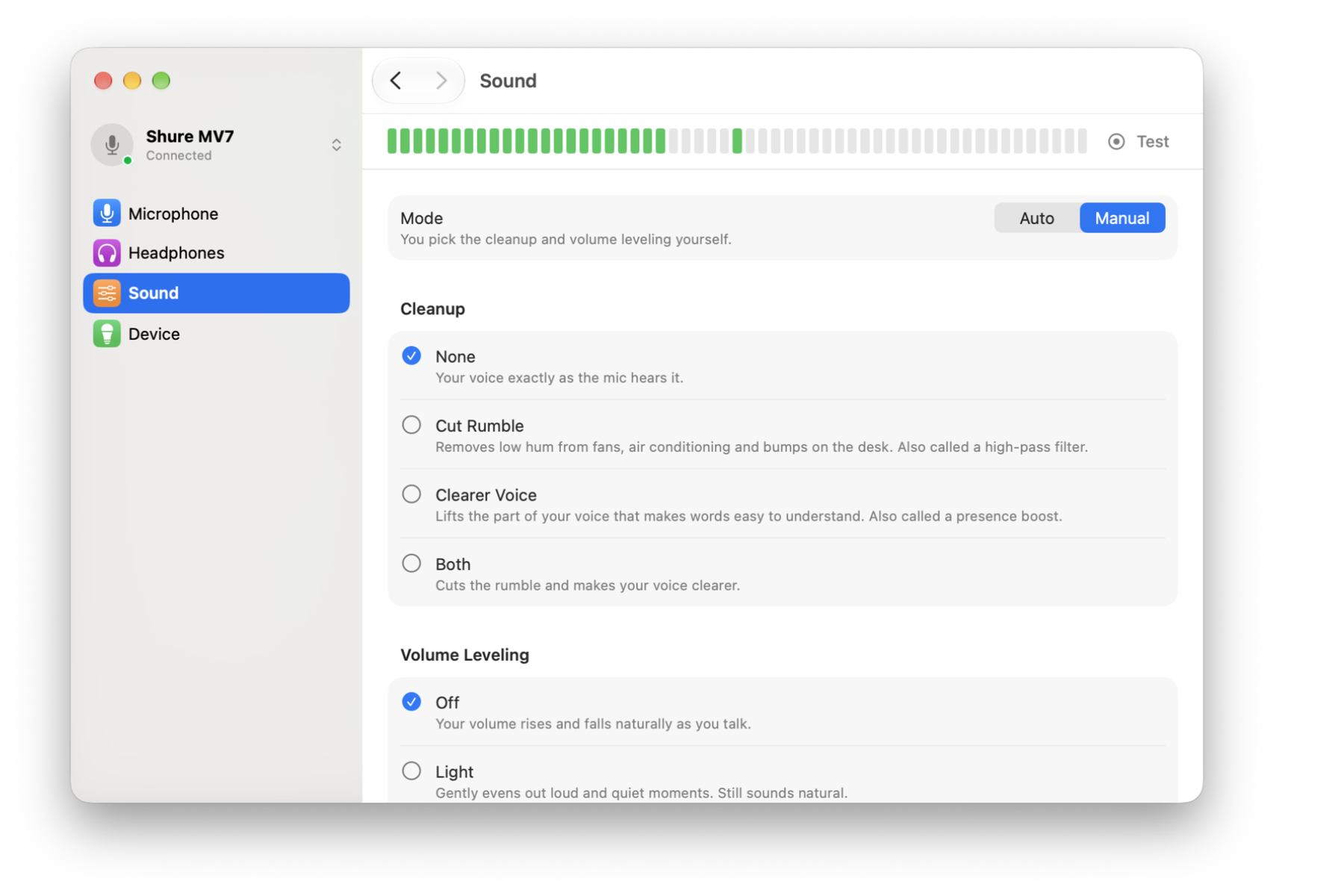The height and width of the screenshot is (896, 1344).
Task: Click the Cleanup section heading
Action: (x=433, y=309)
